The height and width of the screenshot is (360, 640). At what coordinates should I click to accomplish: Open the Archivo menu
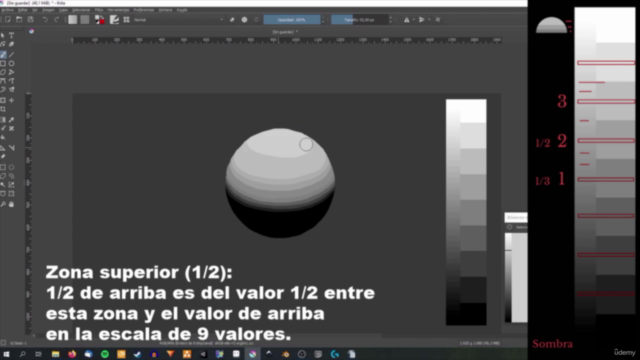pos(7,10)
